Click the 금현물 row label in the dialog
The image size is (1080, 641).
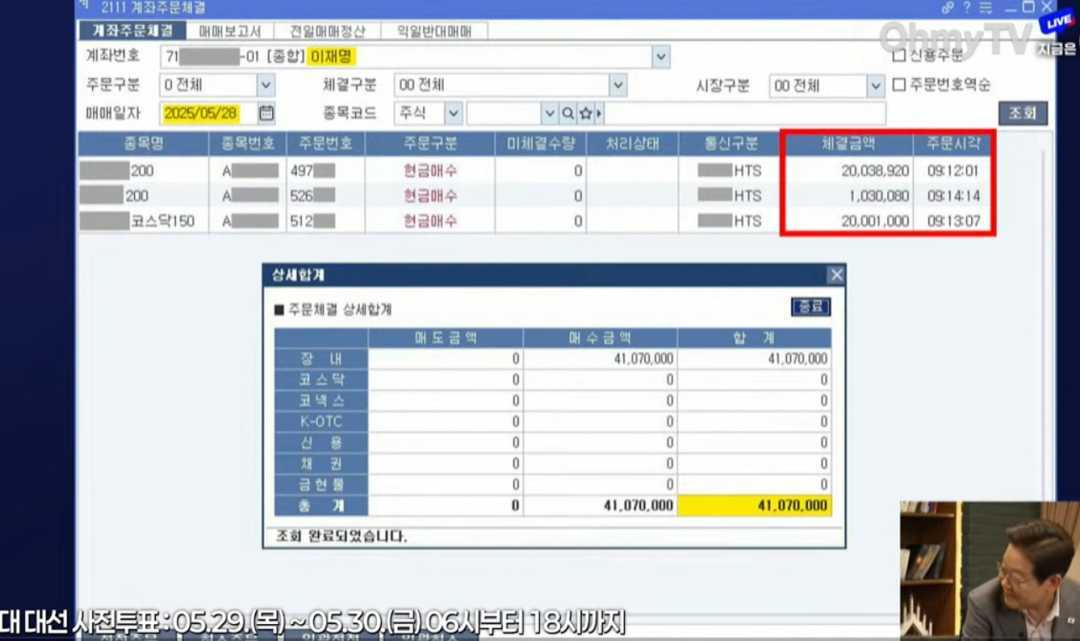click(321, 485)
